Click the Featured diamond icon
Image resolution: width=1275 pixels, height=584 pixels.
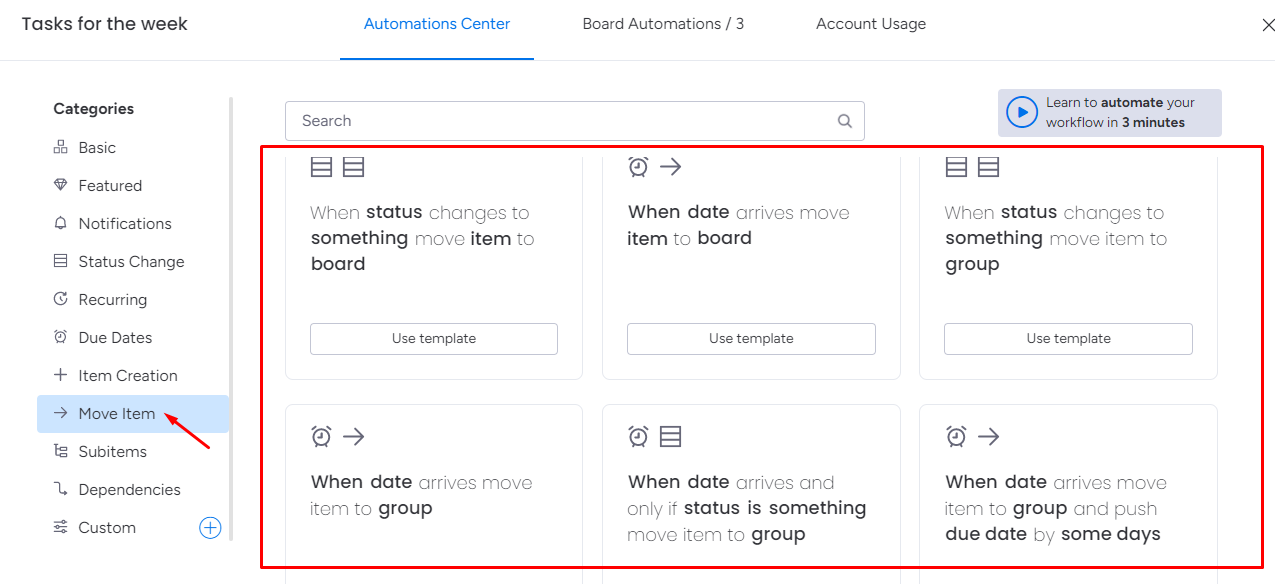[x=60, y=186]
